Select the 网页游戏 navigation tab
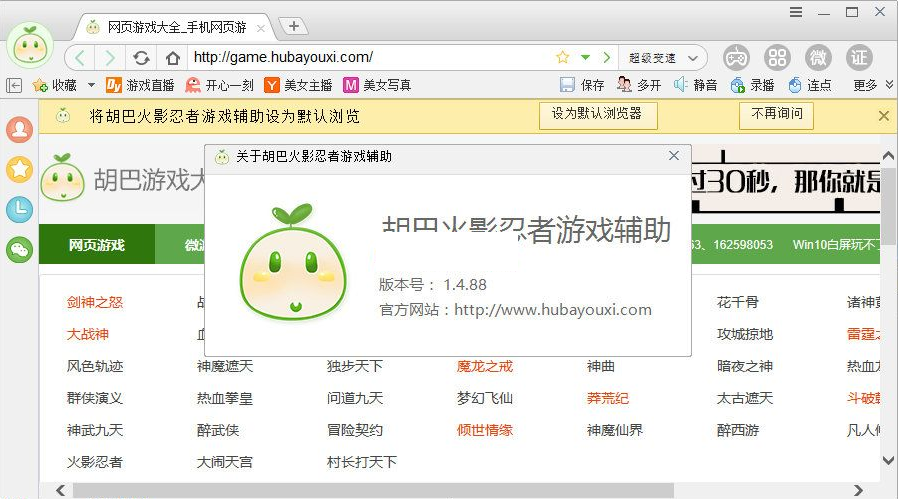Viewport: 898px width, 499px height. coord(97,245)
